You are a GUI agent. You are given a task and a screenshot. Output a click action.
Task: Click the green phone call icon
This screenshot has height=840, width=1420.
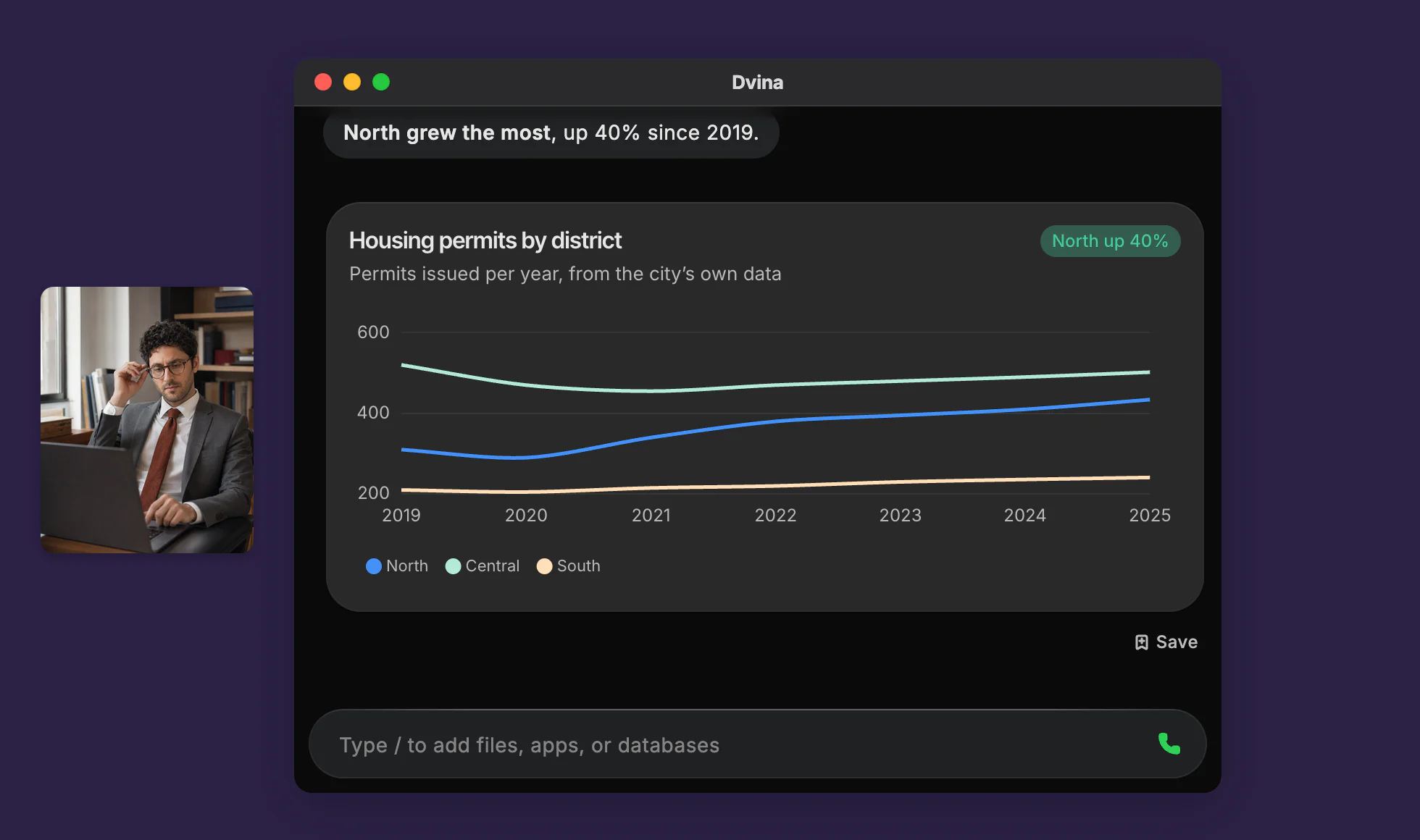click(1169, 744)
